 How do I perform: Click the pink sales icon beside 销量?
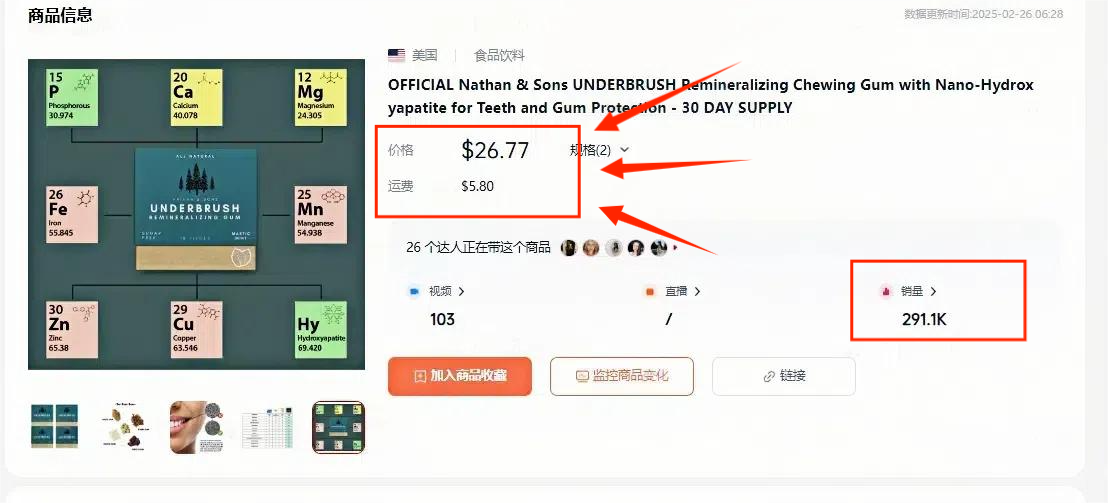(x=885, y=291)
